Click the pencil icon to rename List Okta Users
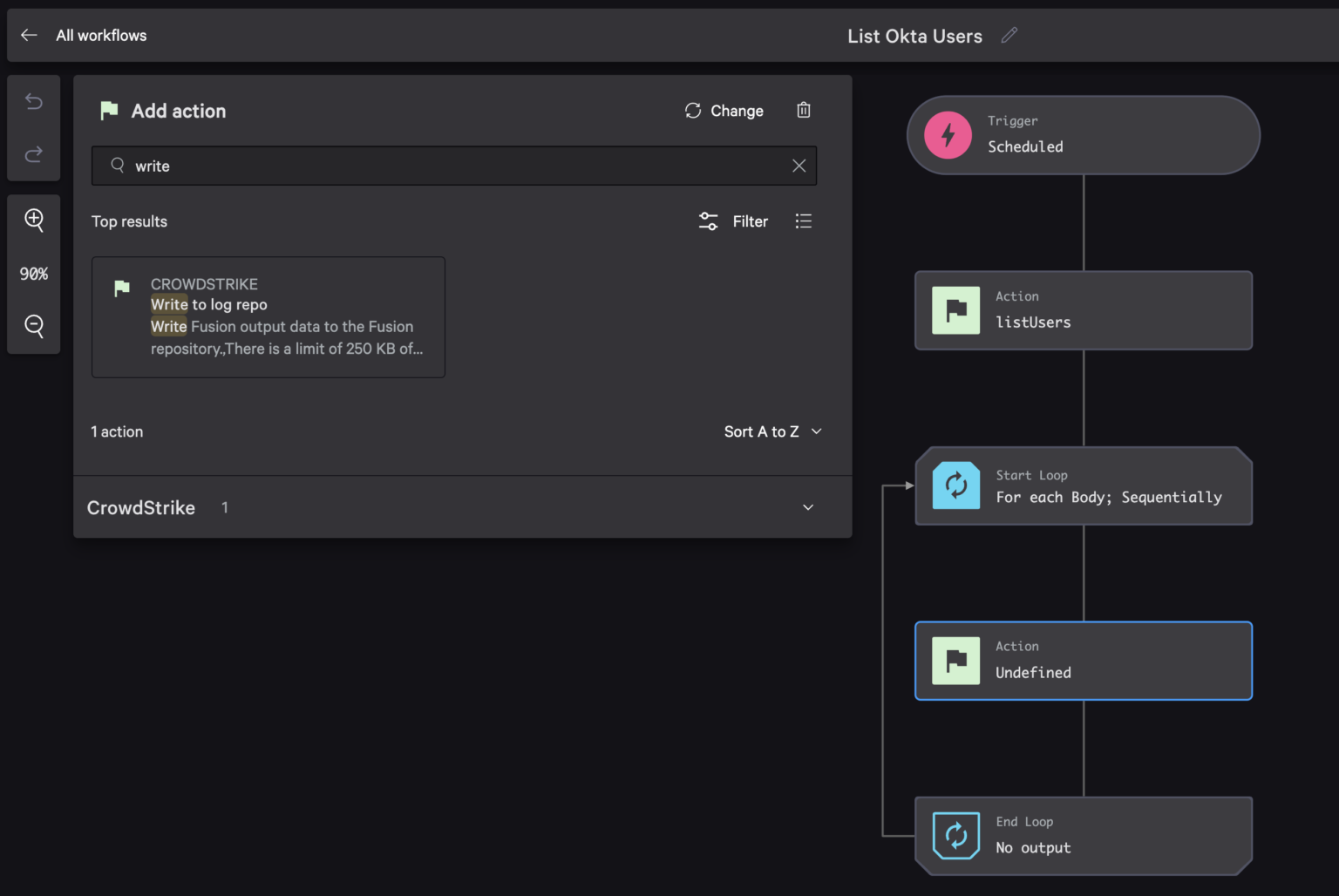Screen dimensions: 1339x896 pos(1009,35)
